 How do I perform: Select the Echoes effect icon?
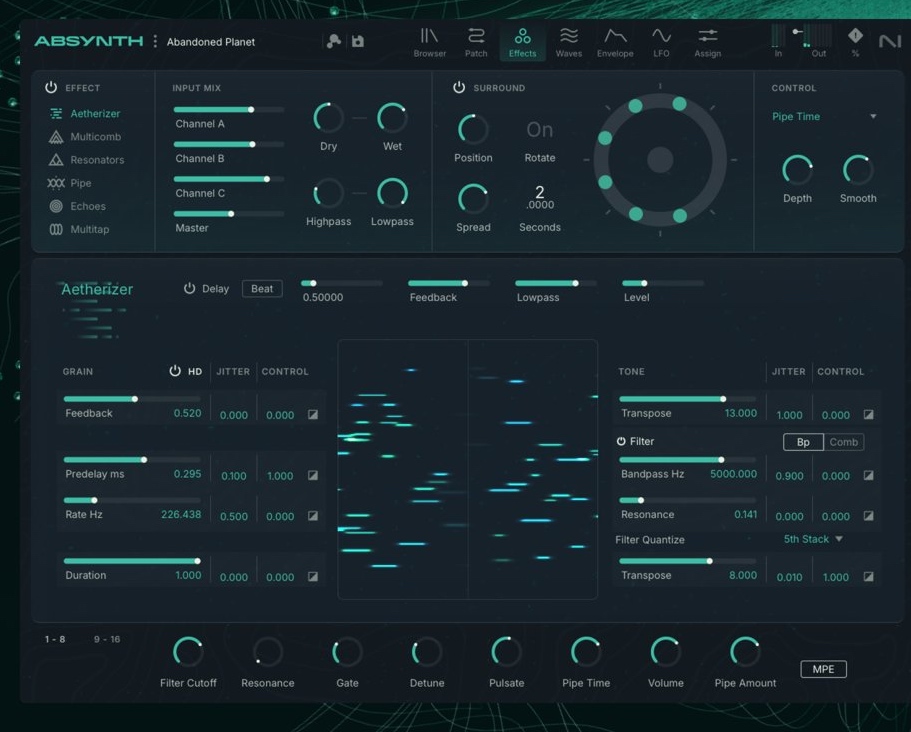[x=56, y=206]
